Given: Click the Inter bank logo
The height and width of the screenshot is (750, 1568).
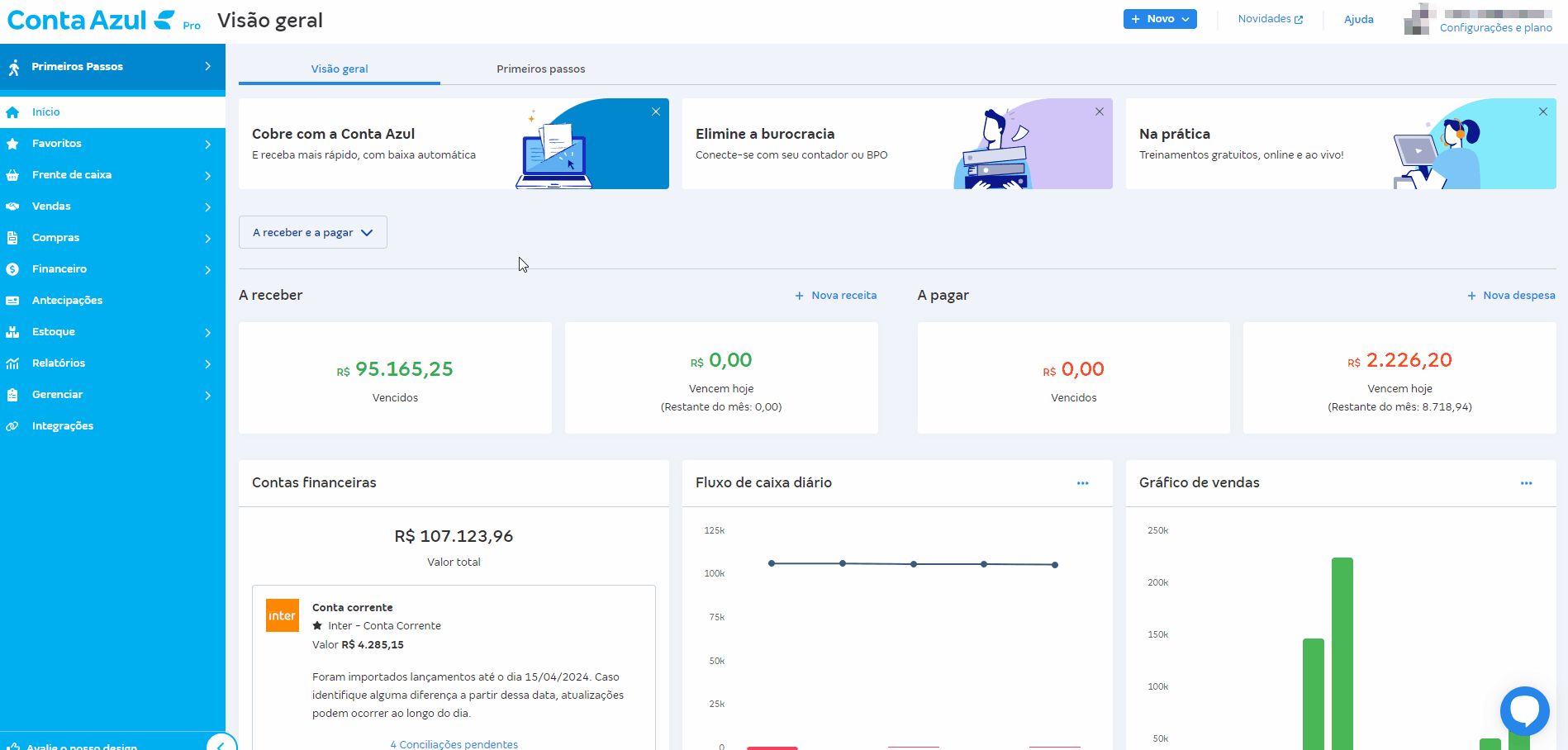Looking at the screenshot, I should pyautogui.click(x=283, y=615).
